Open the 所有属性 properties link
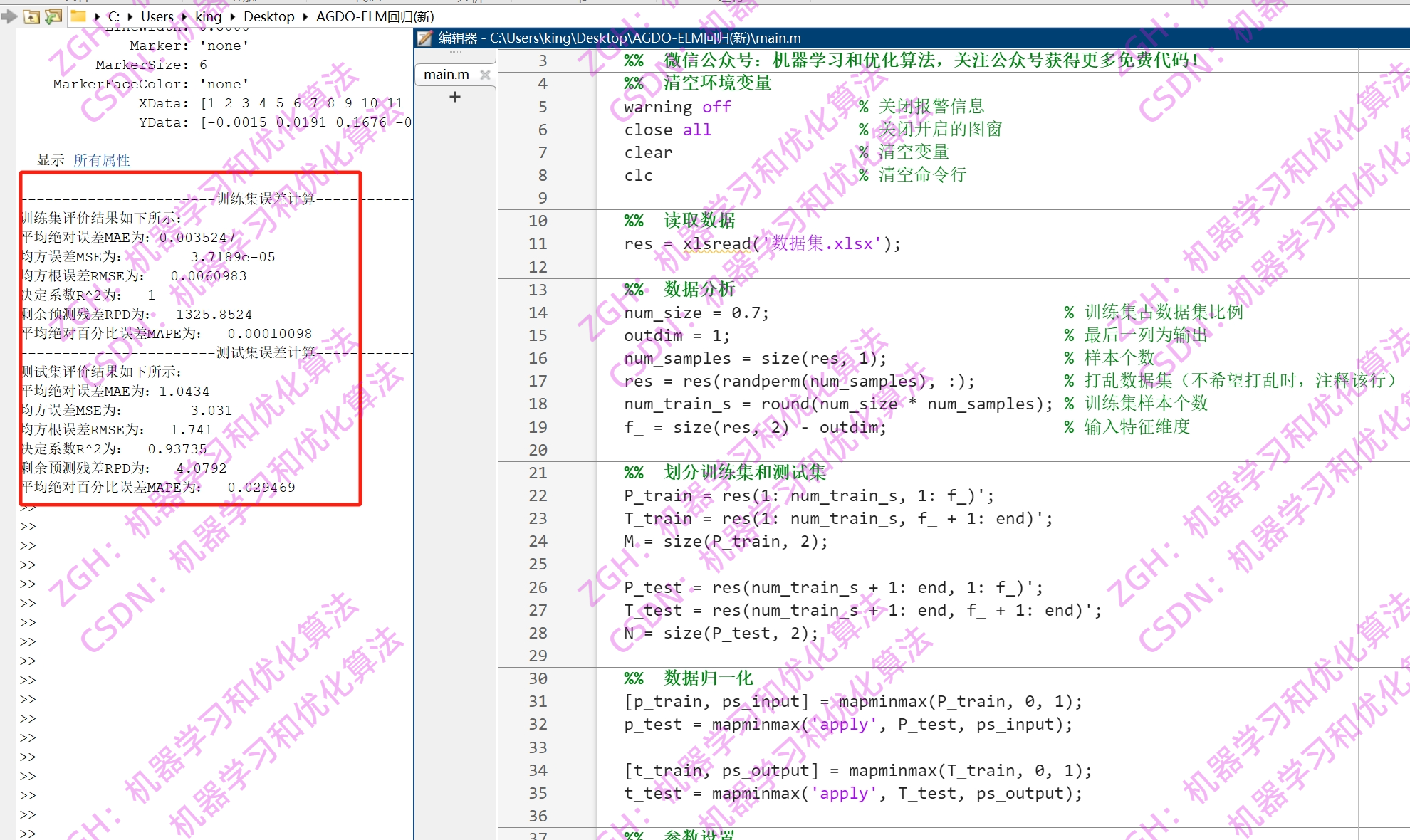1410x840 pixels. pyautogui.click(x=102, y=161)
